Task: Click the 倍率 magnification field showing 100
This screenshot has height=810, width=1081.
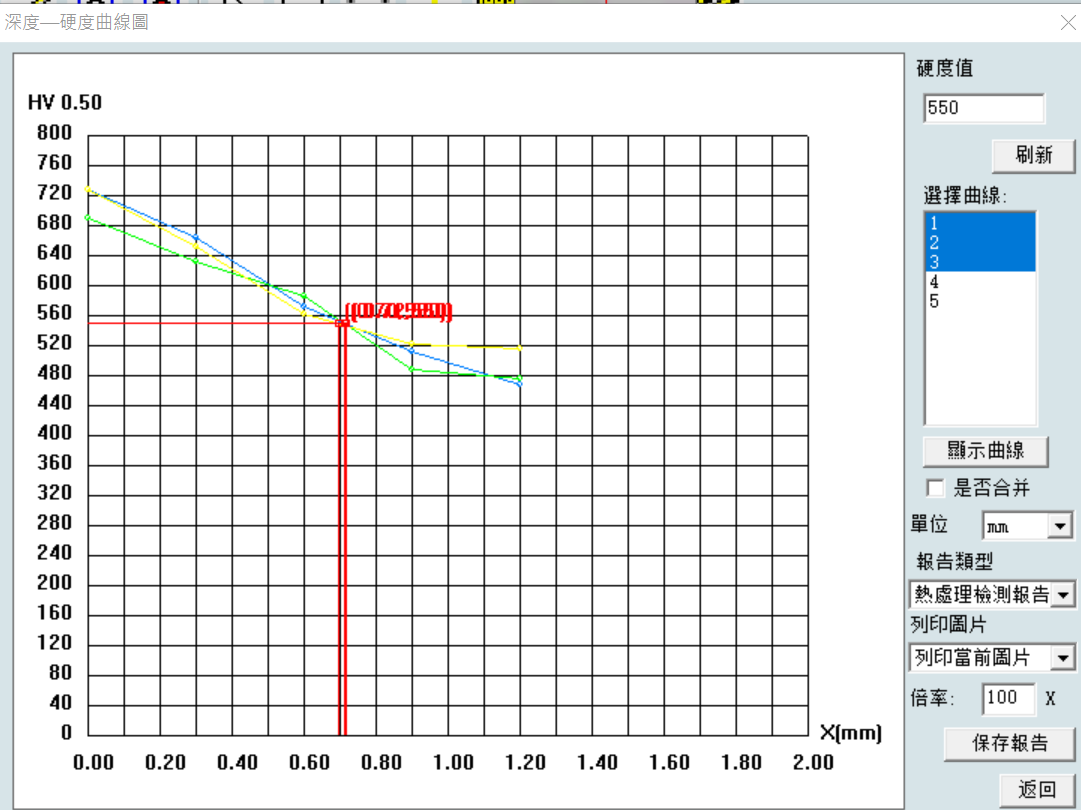Action: click(1008, 698)
